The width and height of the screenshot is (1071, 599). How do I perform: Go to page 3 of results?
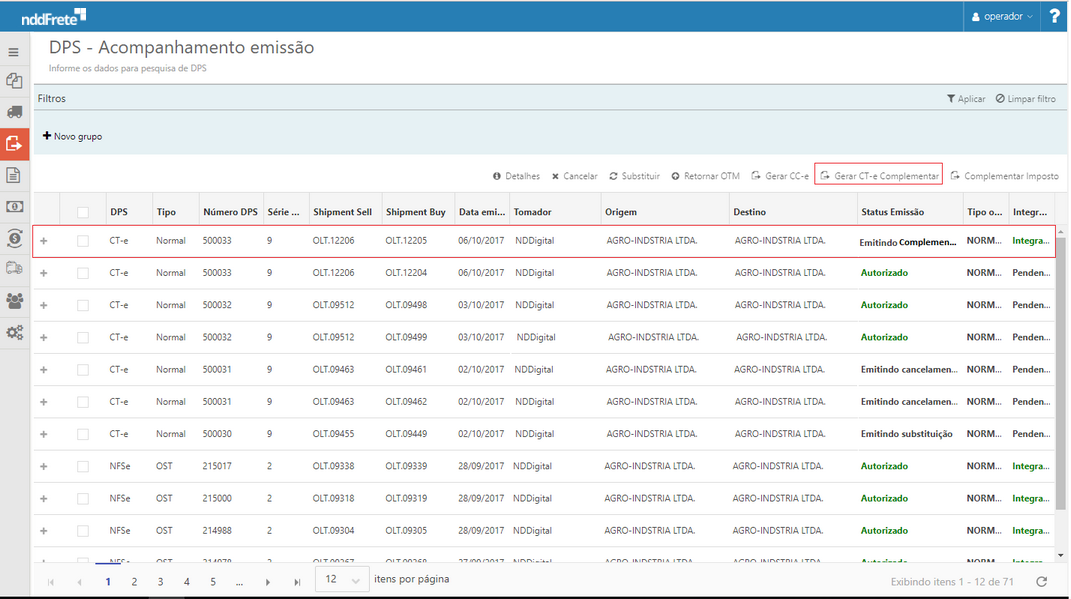(160, 581)
